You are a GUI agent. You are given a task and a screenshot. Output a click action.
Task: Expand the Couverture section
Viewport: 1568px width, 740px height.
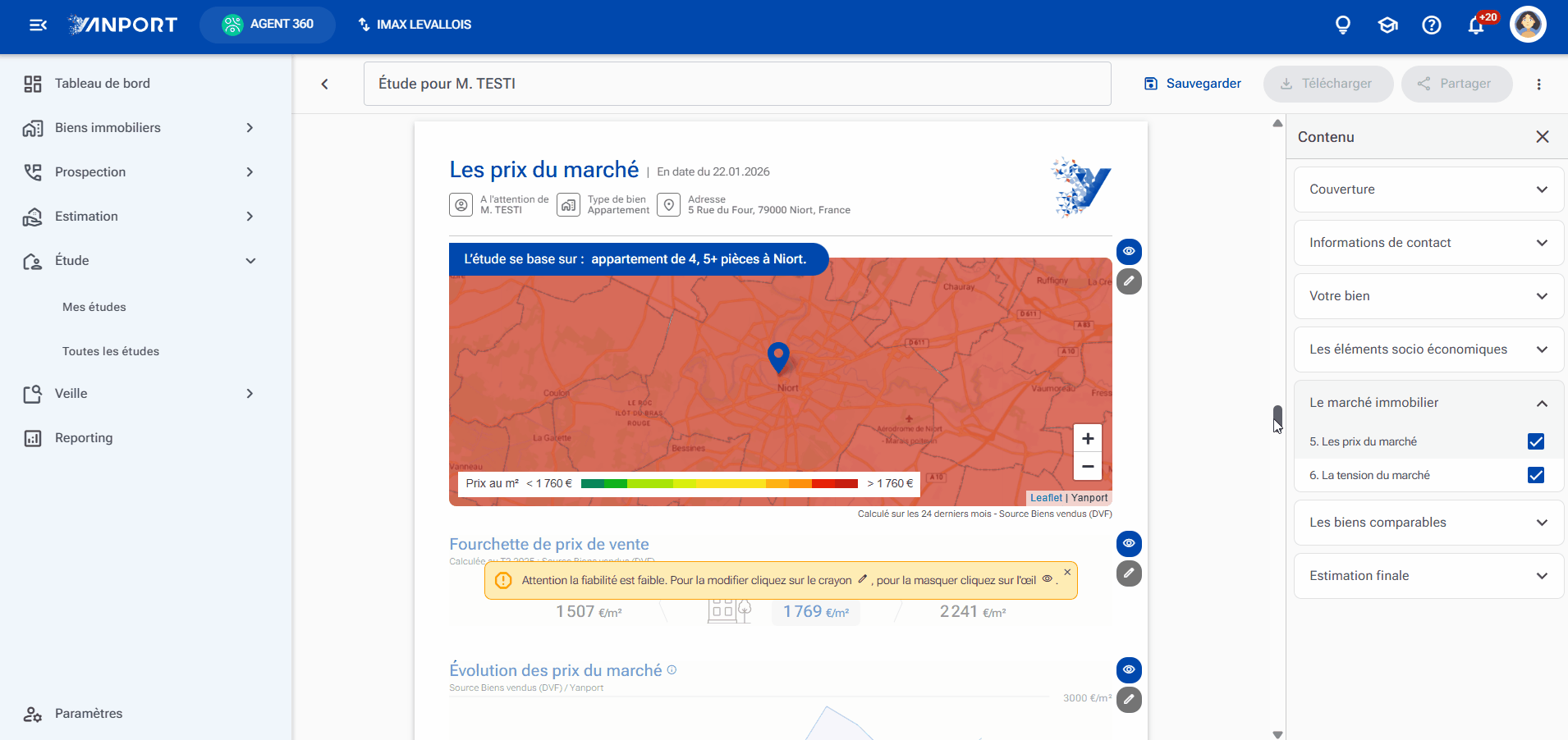click(x=1428, y=190)
